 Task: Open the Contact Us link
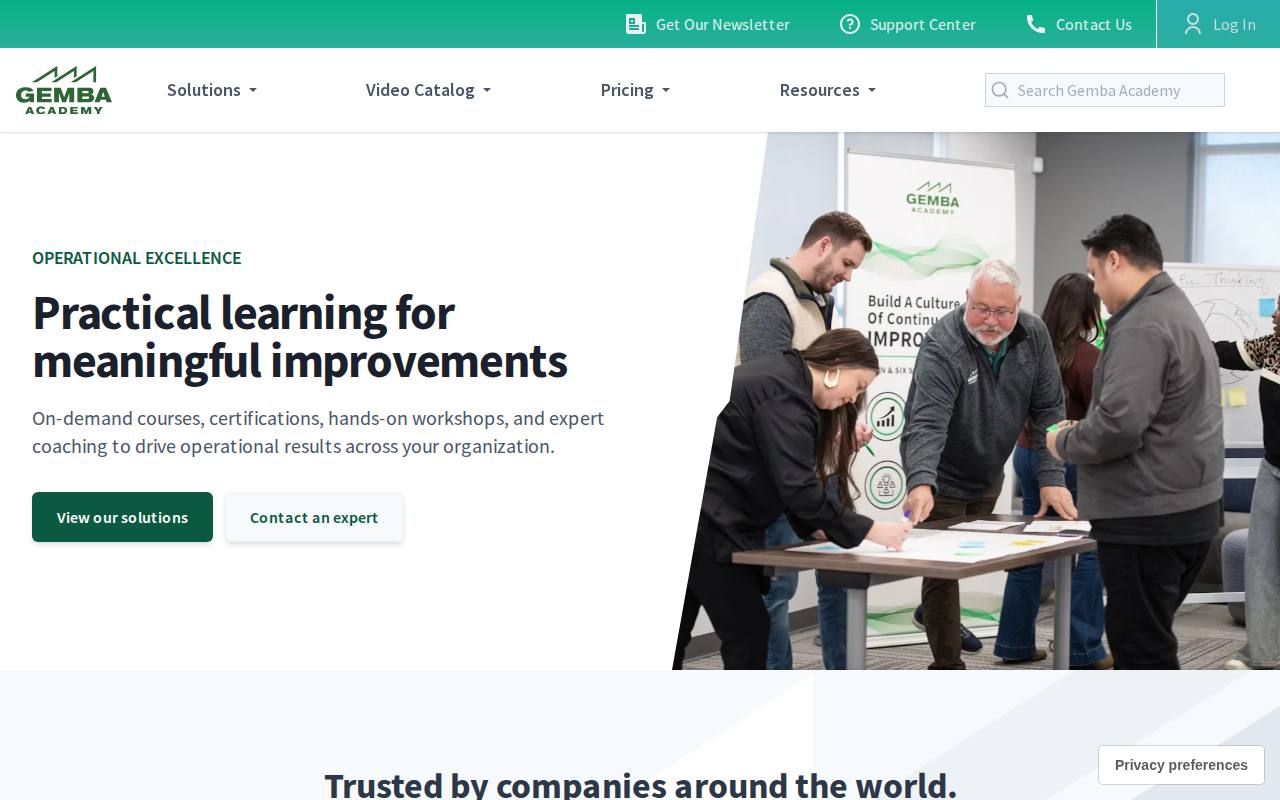point(1079,24)
